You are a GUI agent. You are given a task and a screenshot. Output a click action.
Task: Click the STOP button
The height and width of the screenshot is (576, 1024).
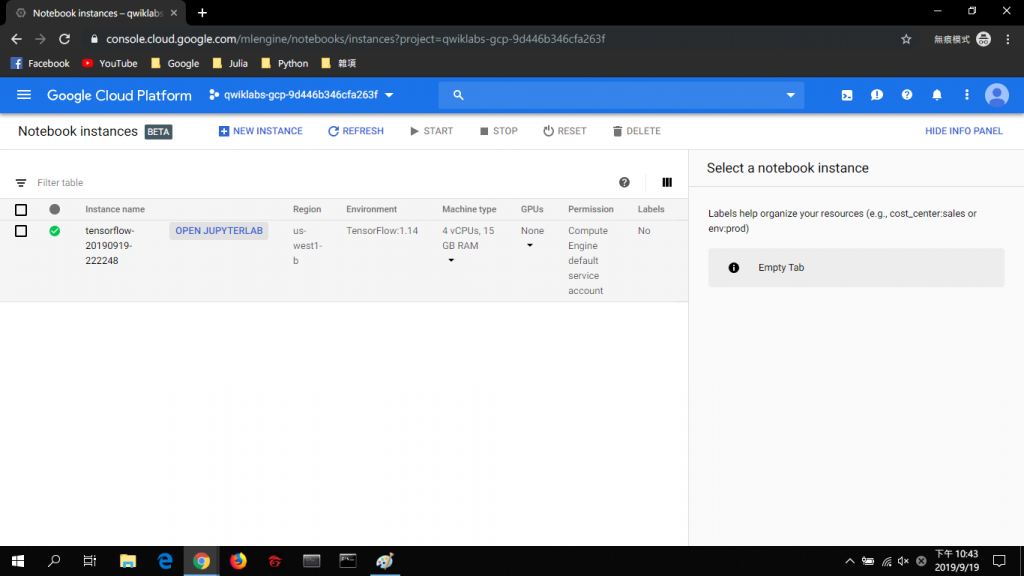(x=498, y=131)
